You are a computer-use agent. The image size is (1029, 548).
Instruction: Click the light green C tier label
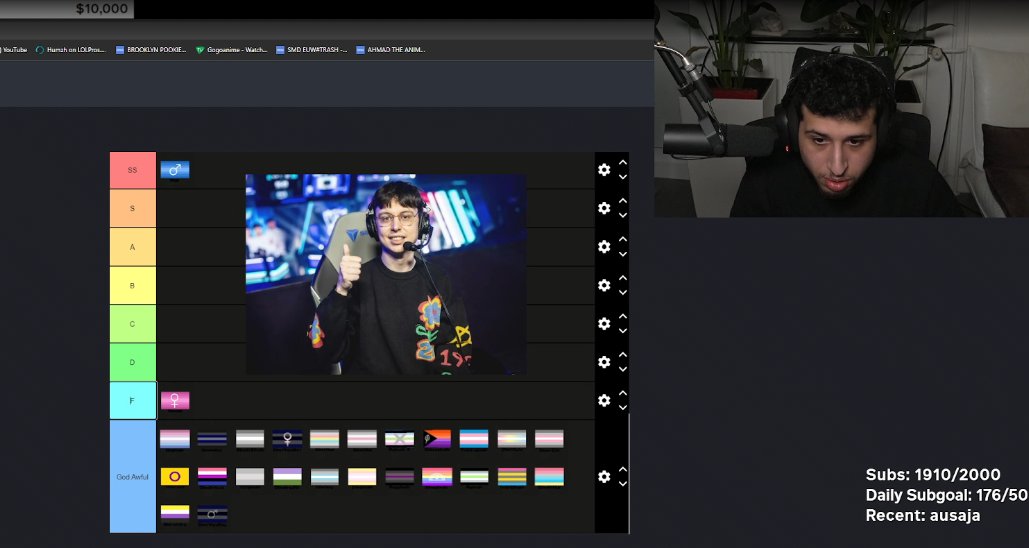click(x=133, y=324)
